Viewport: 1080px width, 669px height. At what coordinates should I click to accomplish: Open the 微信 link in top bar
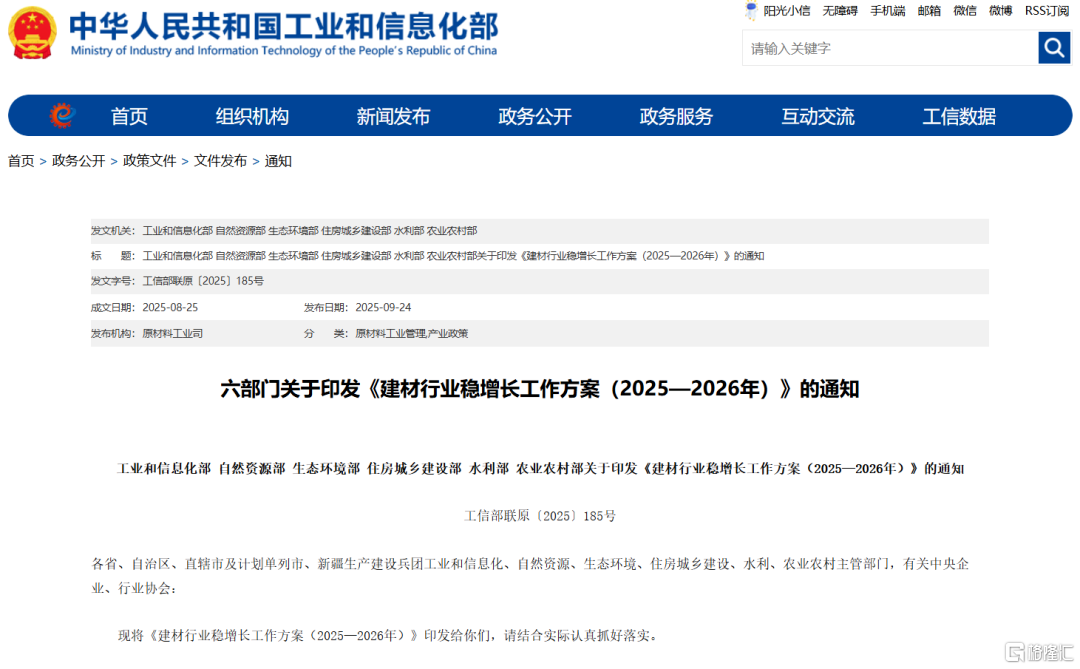[x=965, y=11]
